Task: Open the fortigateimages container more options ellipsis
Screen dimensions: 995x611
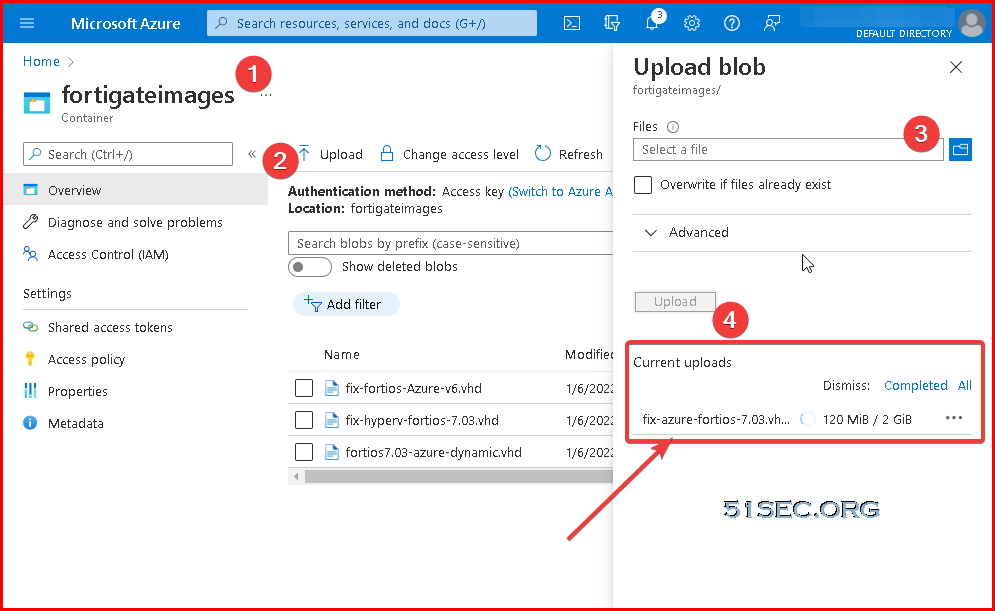Action: point(266,95)
